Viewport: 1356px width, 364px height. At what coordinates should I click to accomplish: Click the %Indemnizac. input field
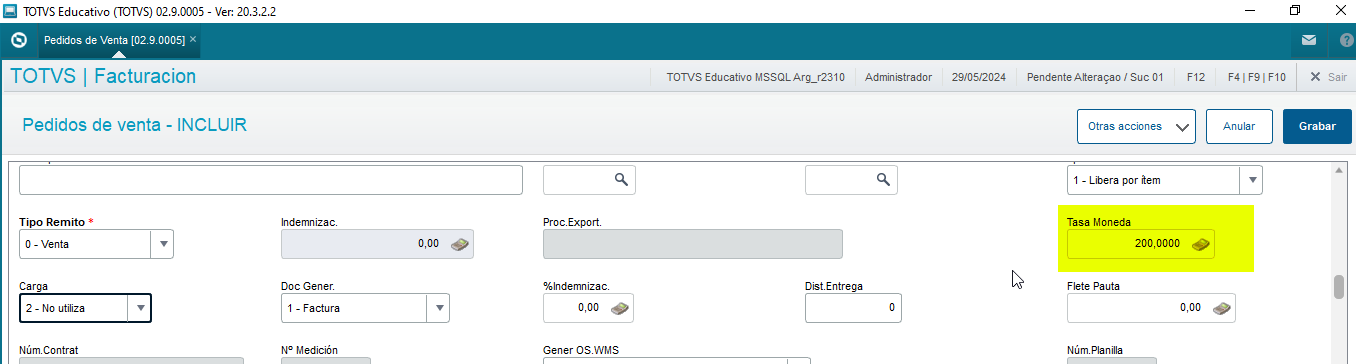click(x=588, y=308)
